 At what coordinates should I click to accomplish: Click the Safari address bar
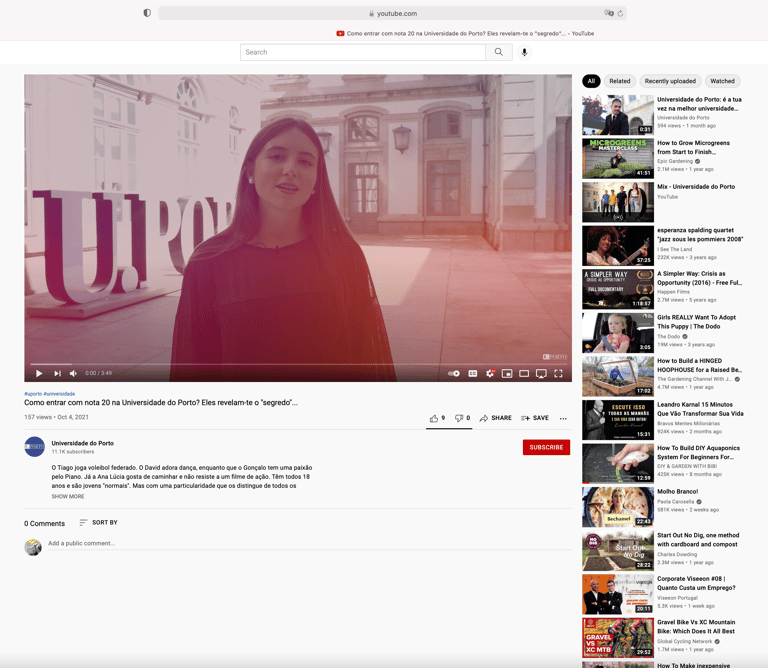pos(392,13)
